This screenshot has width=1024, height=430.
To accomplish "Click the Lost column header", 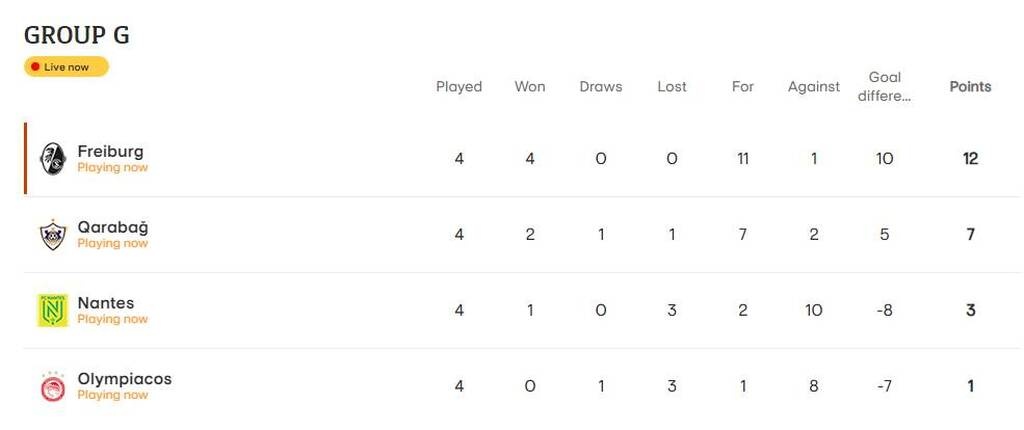I will (x=672, y=87).
